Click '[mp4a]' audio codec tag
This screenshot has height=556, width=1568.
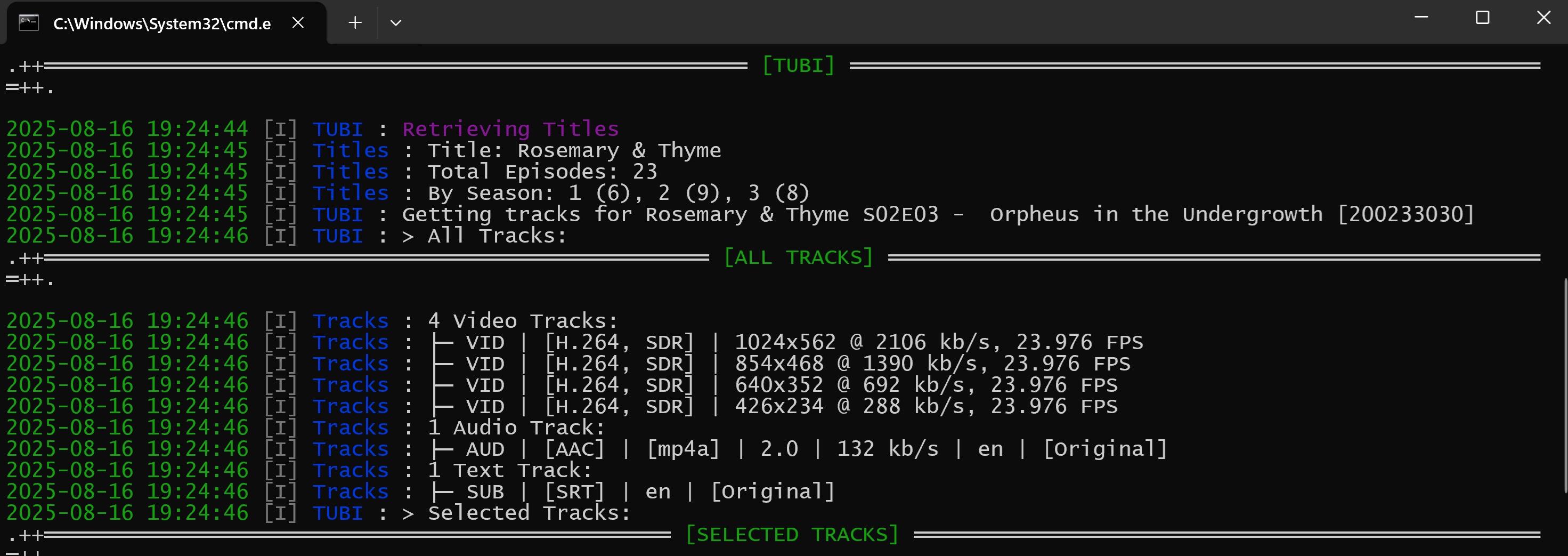click(x=683, y=449)
